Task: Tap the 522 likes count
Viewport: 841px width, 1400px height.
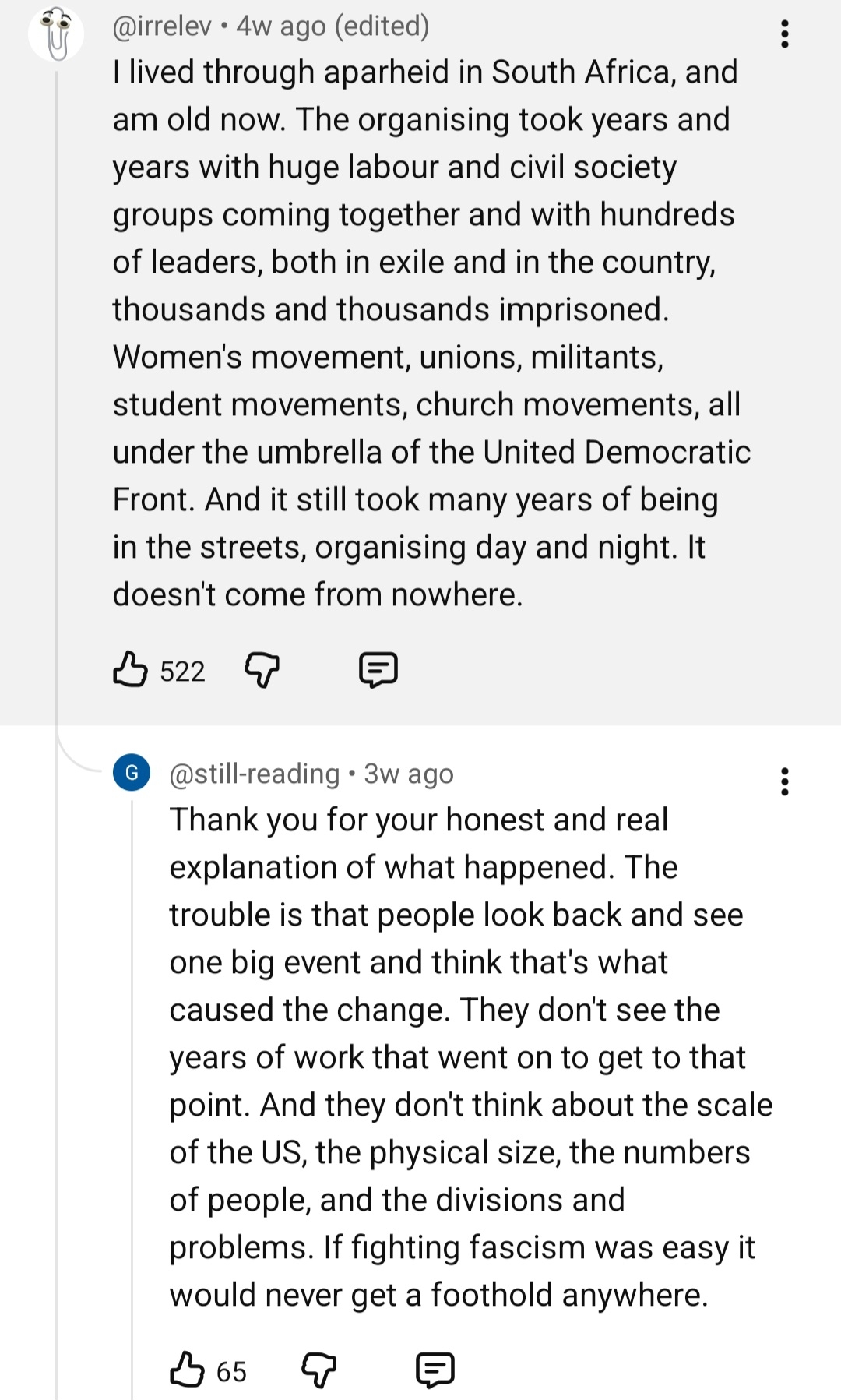Action: point(182,672)
